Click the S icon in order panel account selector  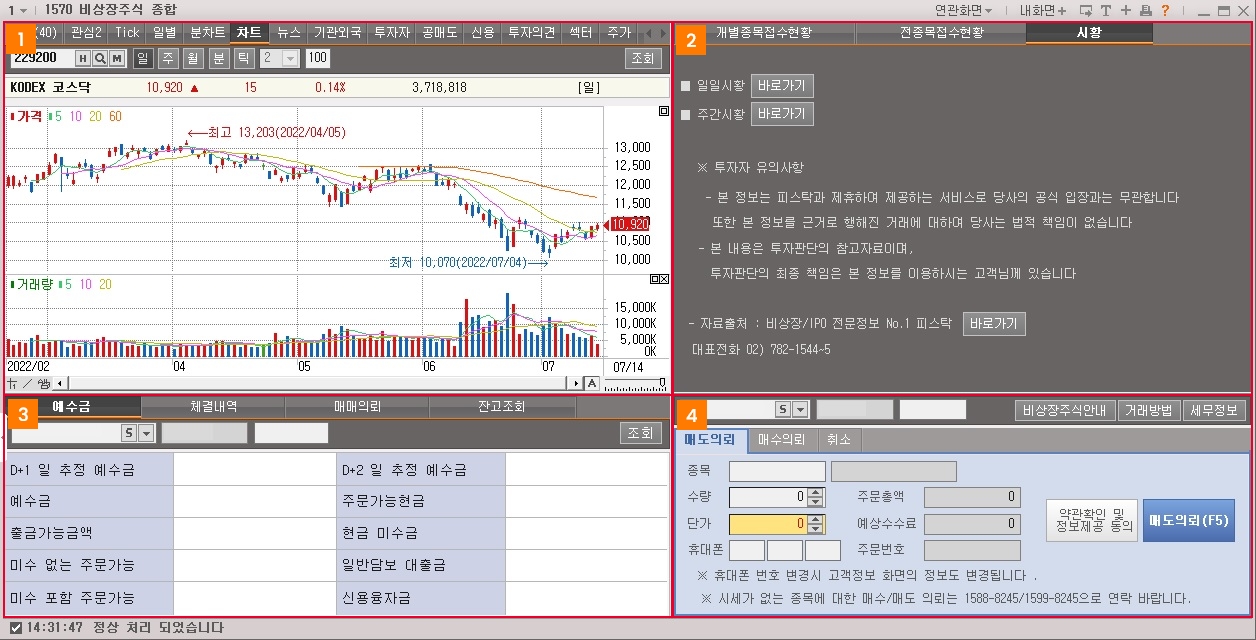point(784,409)
